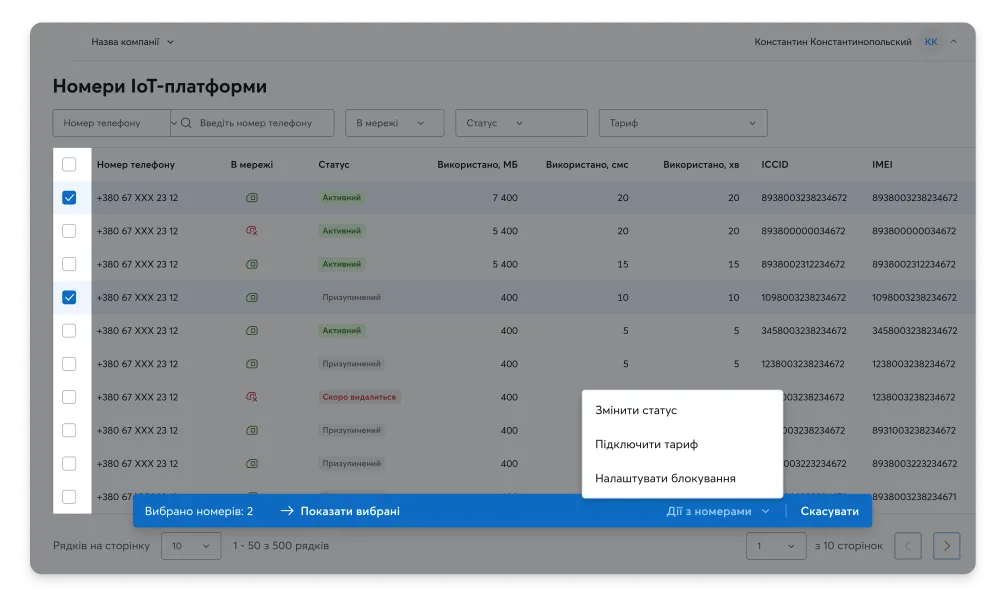Screen dimensions: 1006x597
Task: Click the KK user avatar initials
Action: click(931, 42)
